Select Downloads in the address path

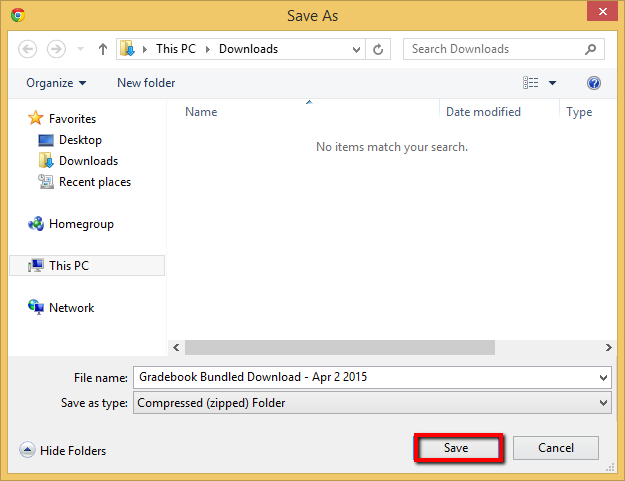(x=248, y=49)
